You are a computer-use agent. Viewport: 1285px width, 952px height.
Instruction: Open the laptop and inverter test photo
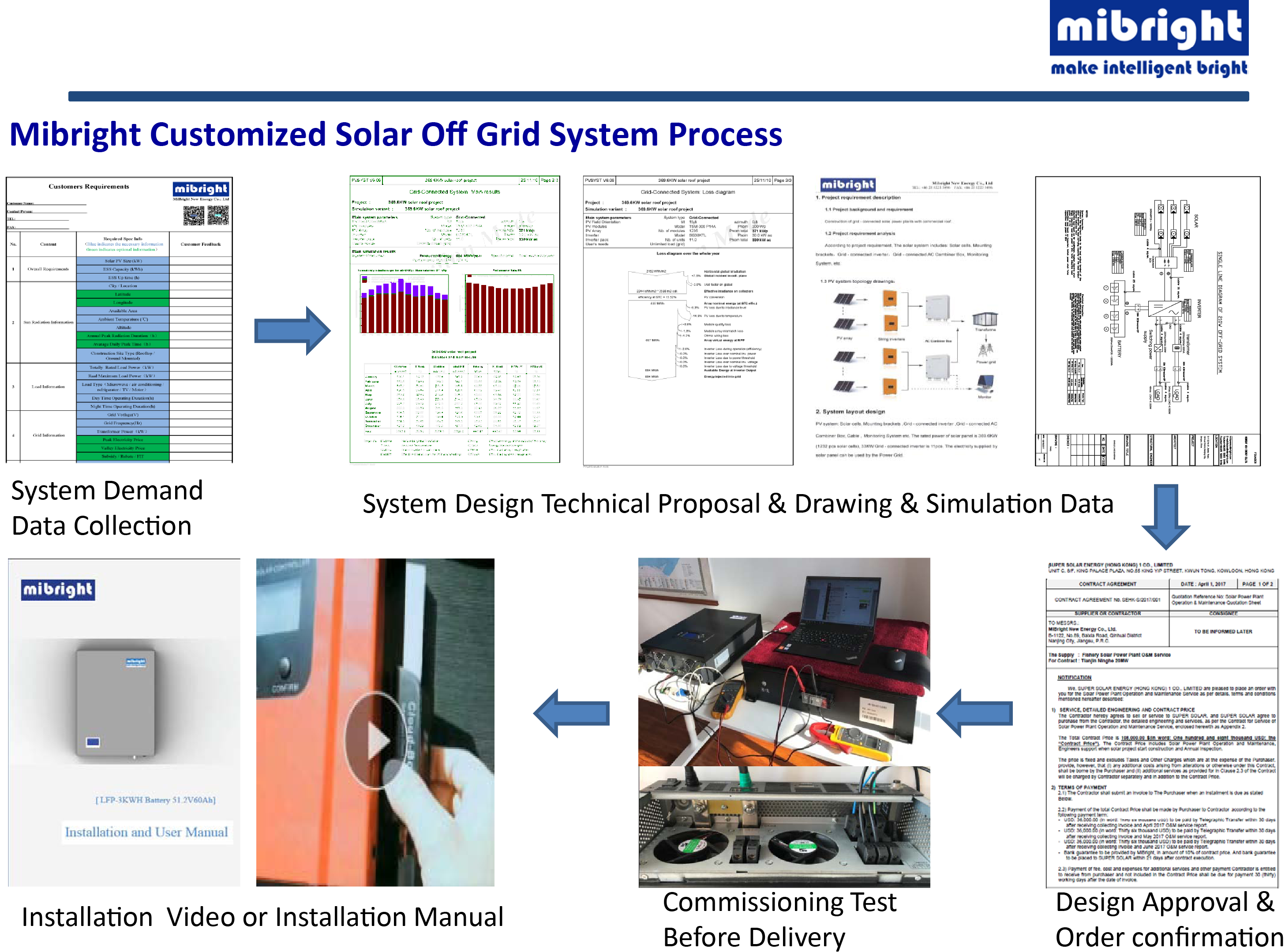pyautogui.click(x=784, y=662)
